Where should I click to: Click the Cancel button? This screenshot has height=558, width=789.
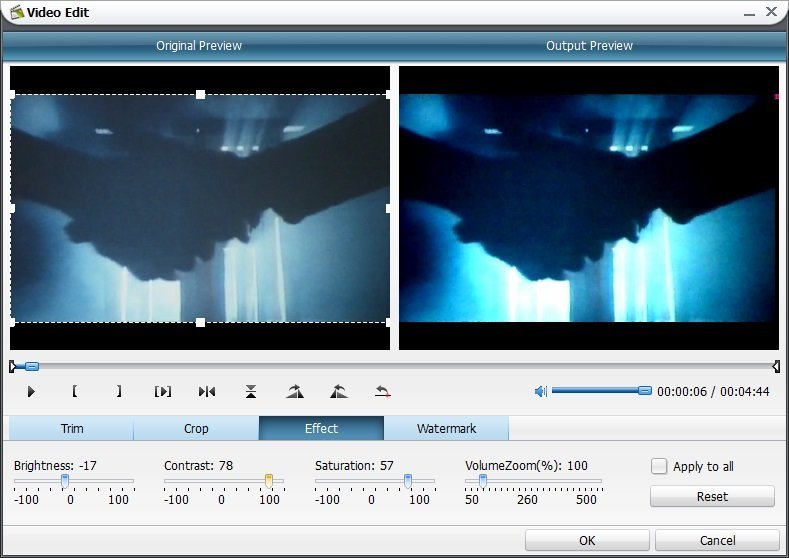pos(718,540)
